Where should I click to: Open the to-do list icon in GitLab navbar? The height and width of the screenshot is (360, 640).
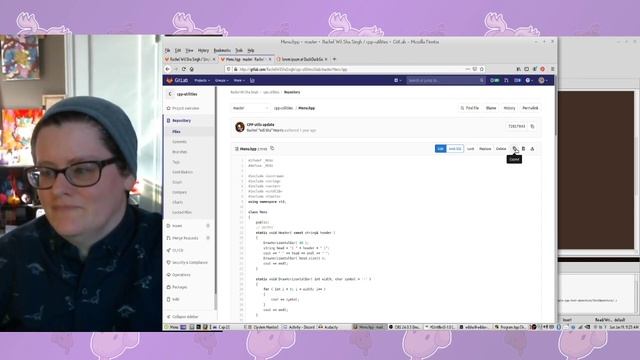click(x=517, y=80)
